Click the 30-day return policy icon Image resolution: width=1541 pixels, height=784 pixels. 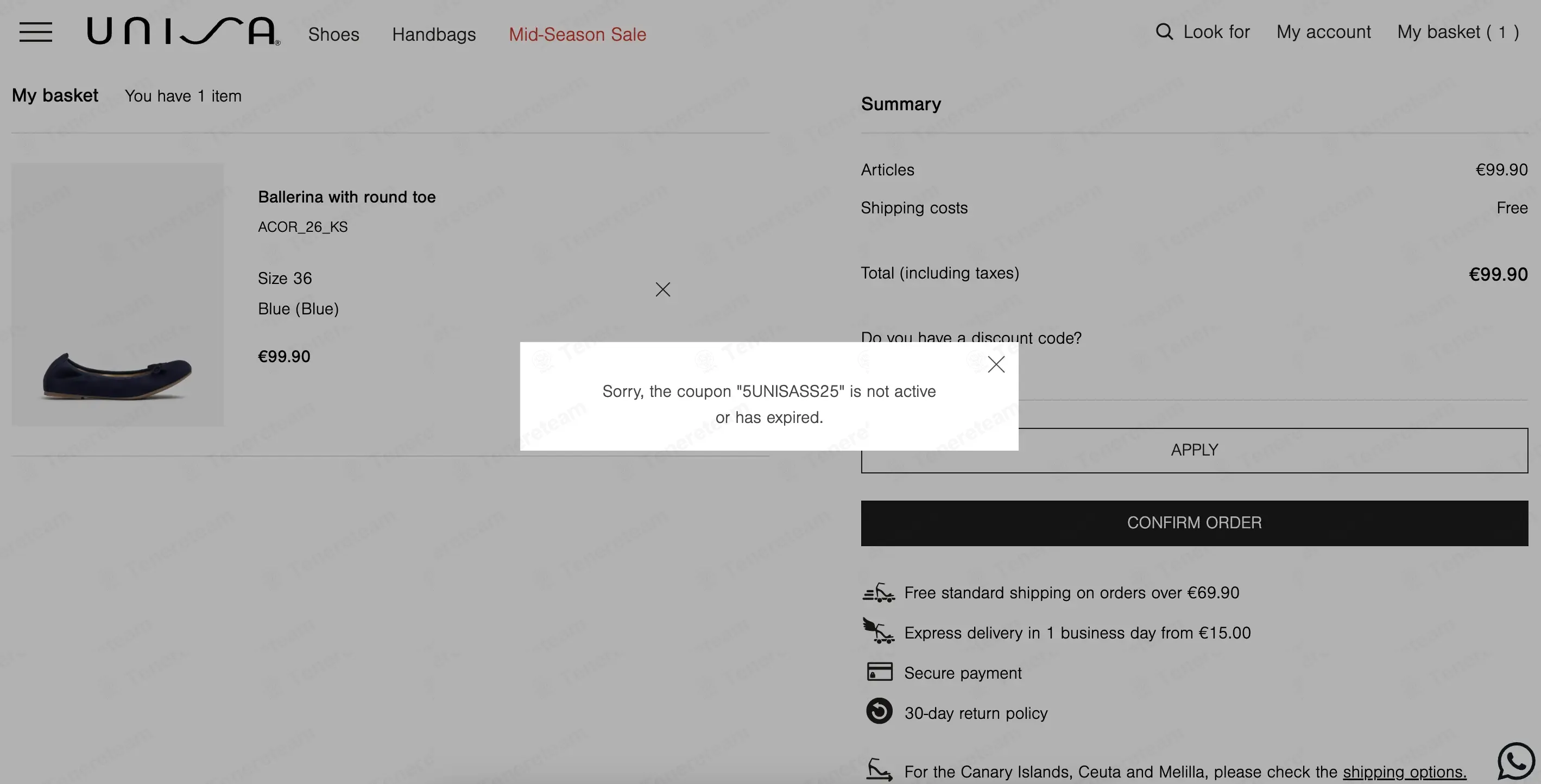[880, 712]
